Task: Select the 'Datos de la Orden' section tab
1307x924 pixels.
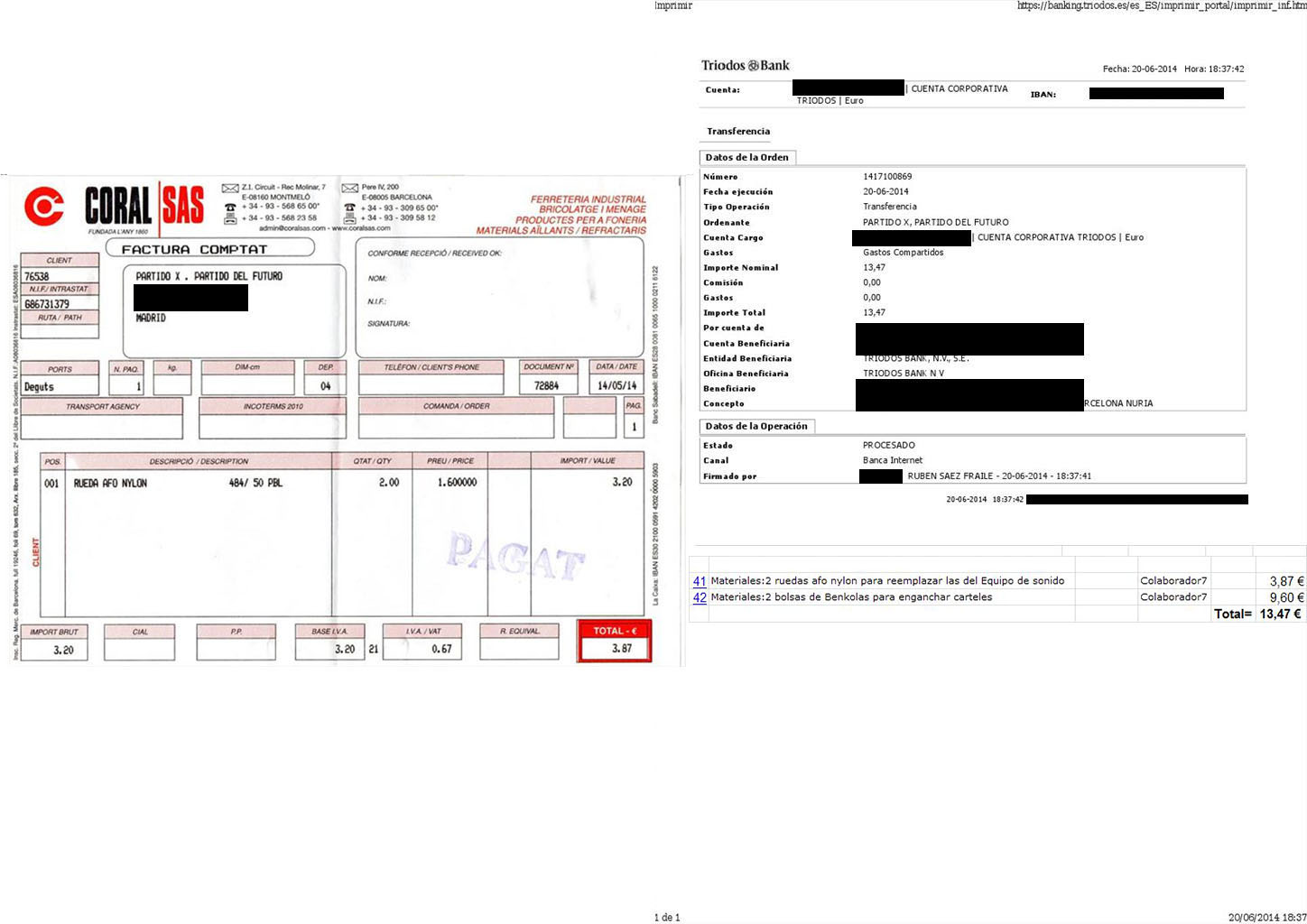Action: tap(747, 158)
